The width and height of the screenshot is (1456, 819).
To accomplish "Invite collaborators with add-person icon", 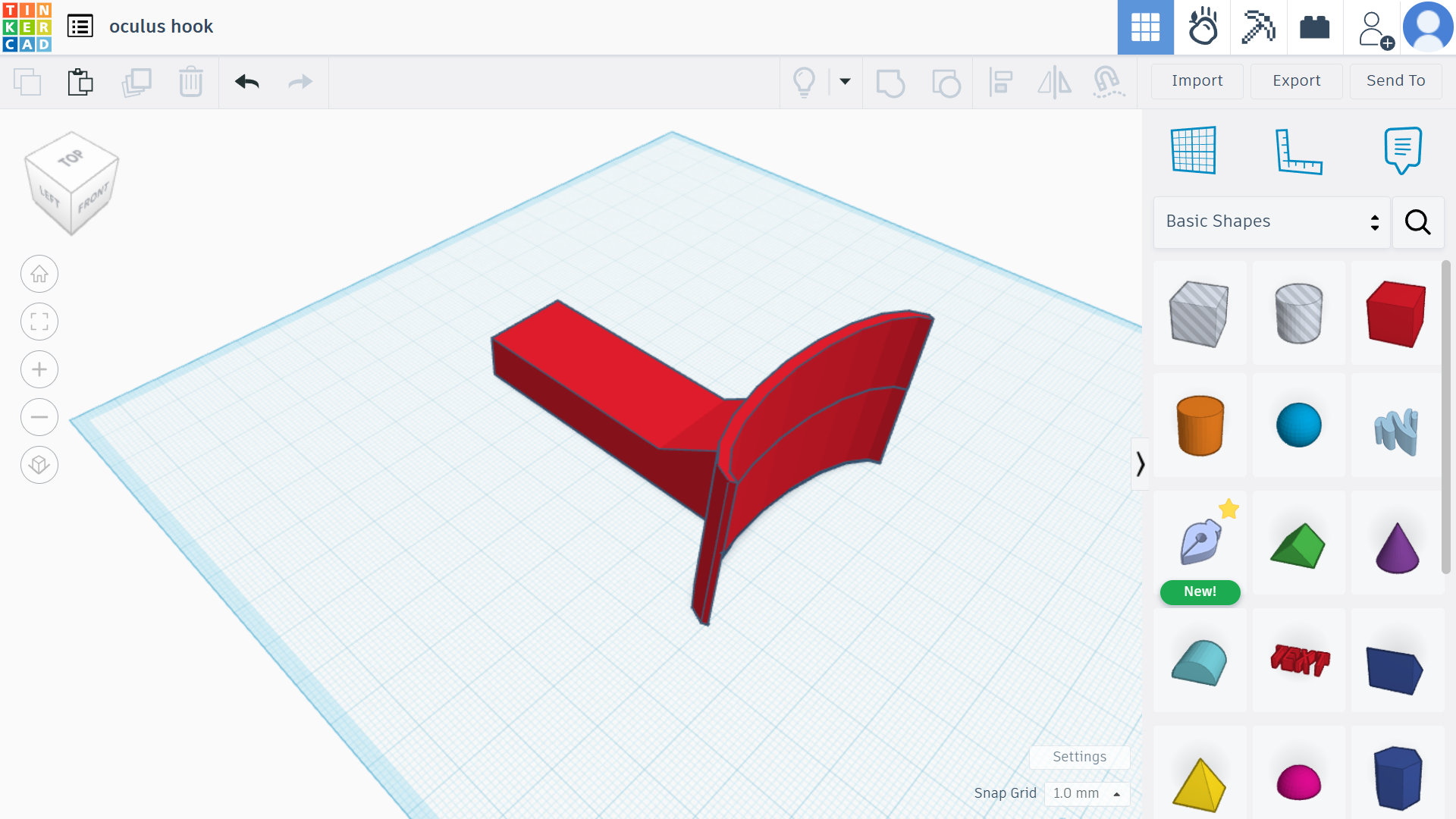I will point(1375,29).
